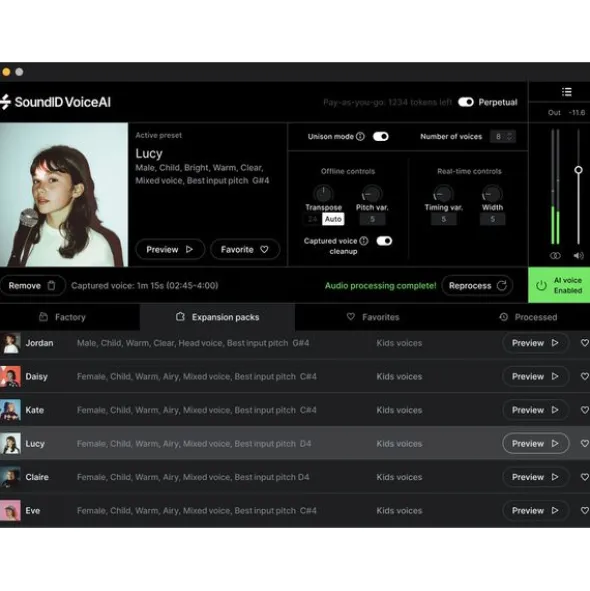Click the Out -11.6 level readout

click(567, 113)
